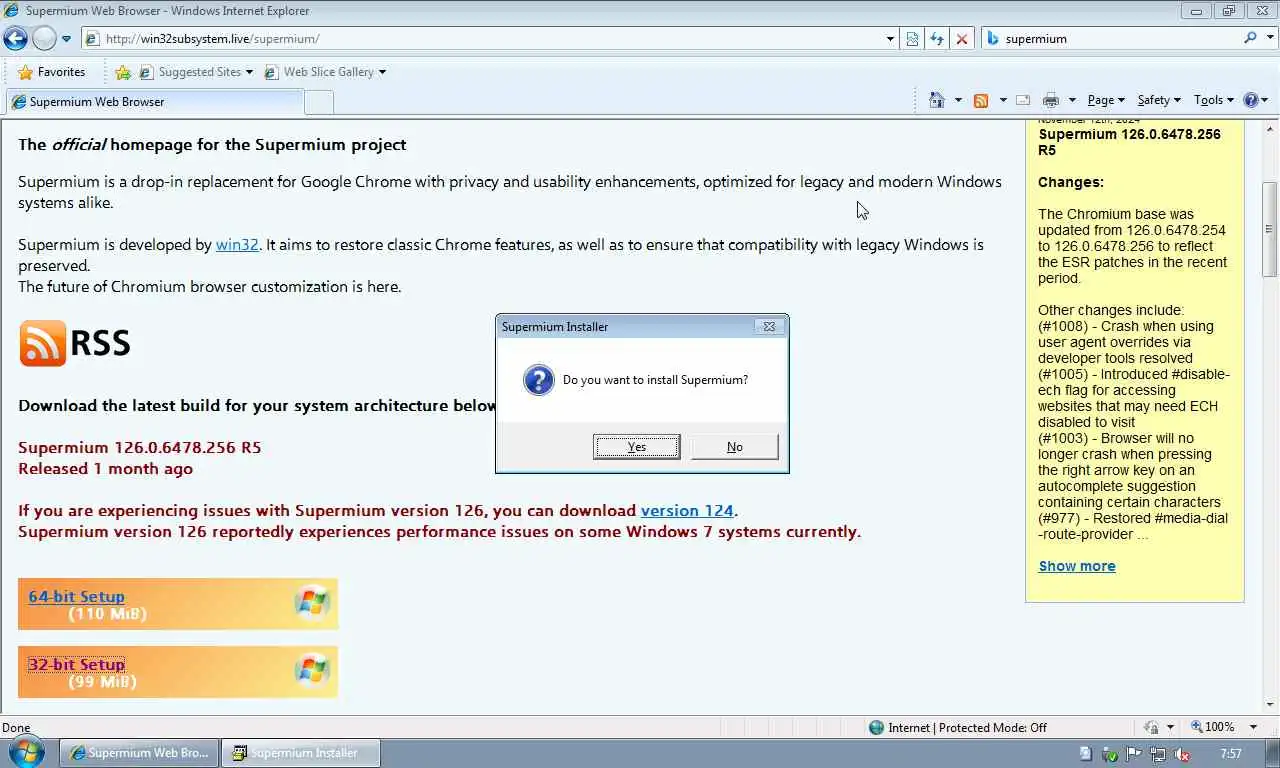Click the browser Forward arrow button
The width and height of the screenshot is (1280, 768).
pyautogui.click(x=44, y=39)
